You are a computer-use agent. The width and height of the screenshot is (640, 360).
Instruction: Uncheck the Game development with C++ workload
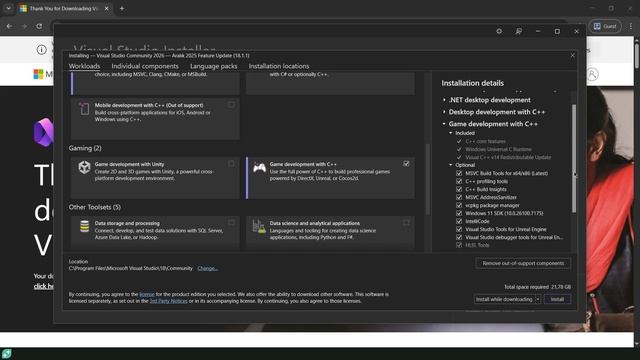click(x=406, y=164)
